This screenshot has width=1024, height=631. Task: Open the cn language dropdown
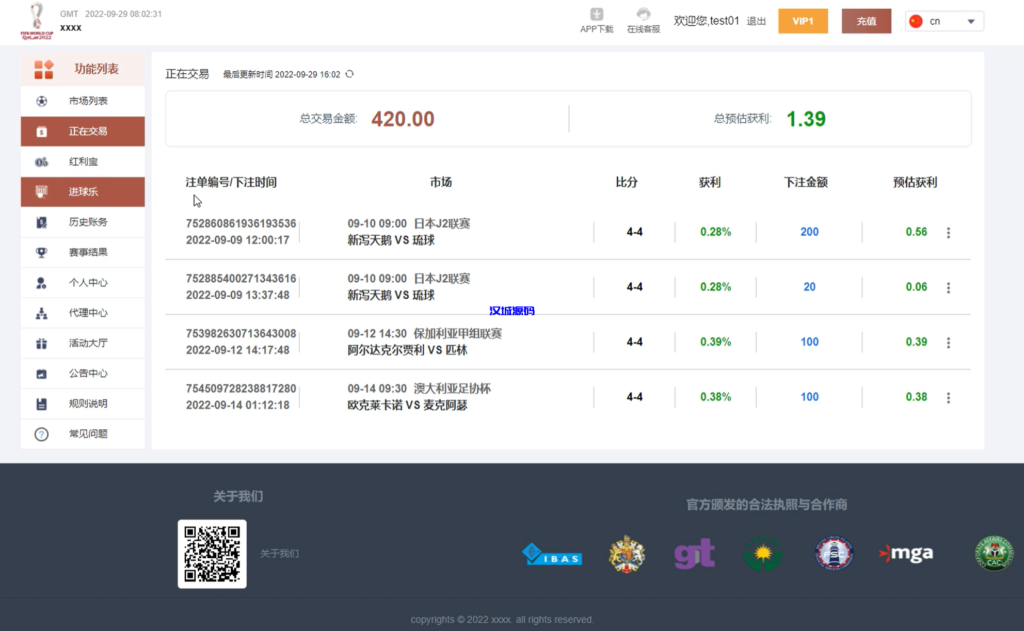pos(943,20)
